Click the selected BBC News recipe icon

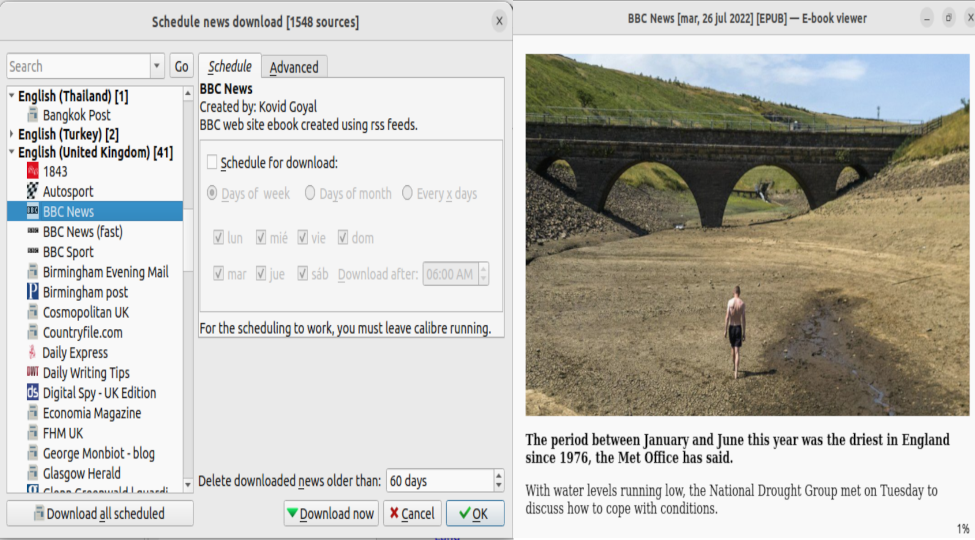[32, 211]
